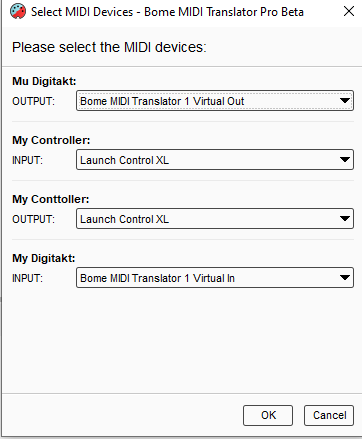Click the My Controller section heading

pyautogui.click(x=51, y=140)
